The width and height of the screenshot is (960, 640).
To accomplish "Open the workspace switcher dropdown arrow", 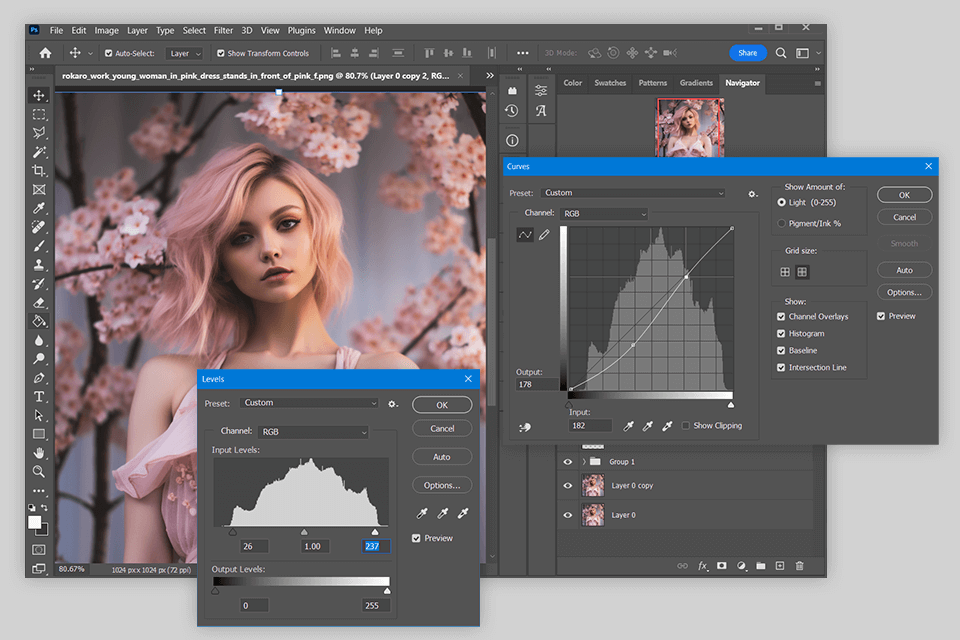I will pyautogui.click(x=819, y=53).
